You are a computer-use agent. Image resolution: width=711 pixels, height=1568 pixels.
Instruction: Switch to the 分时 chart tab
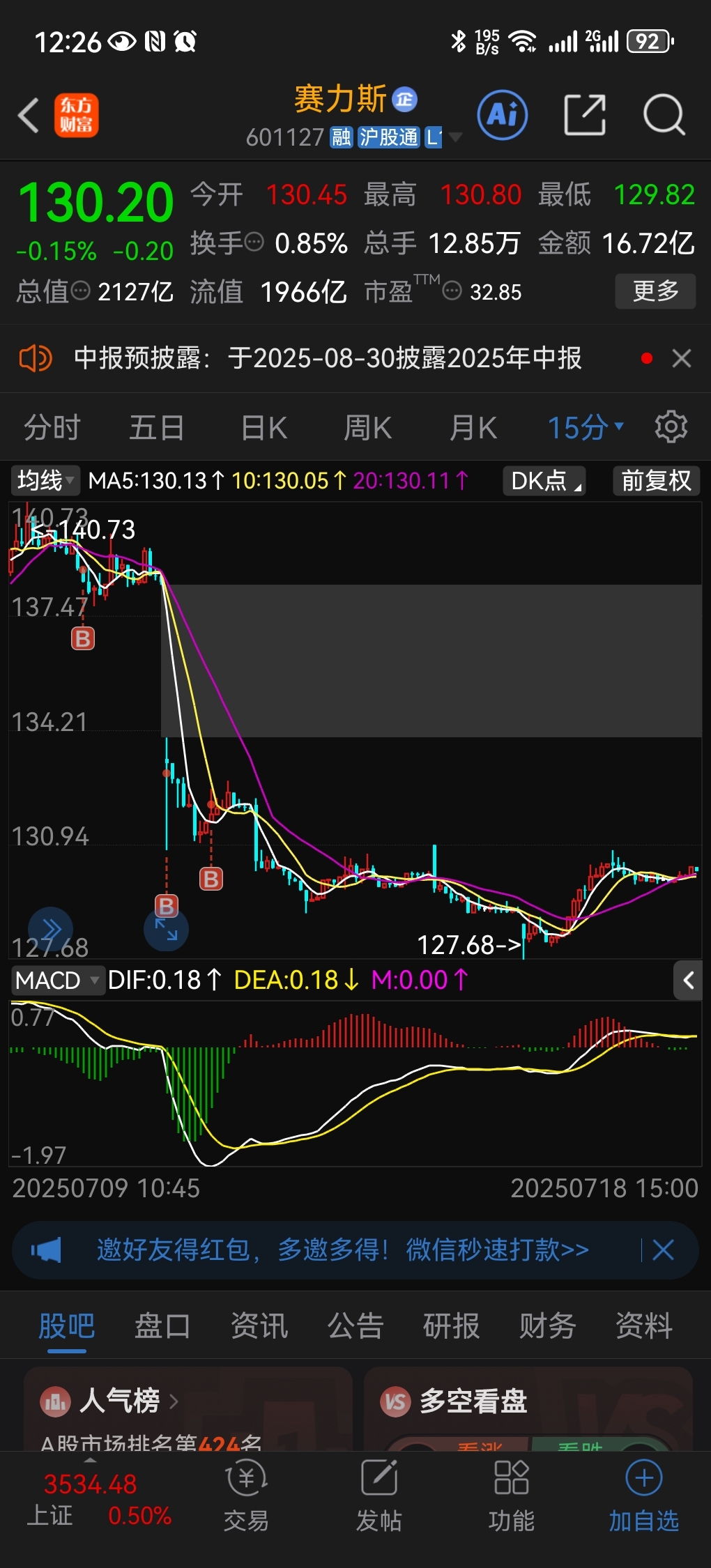(52, 427)
